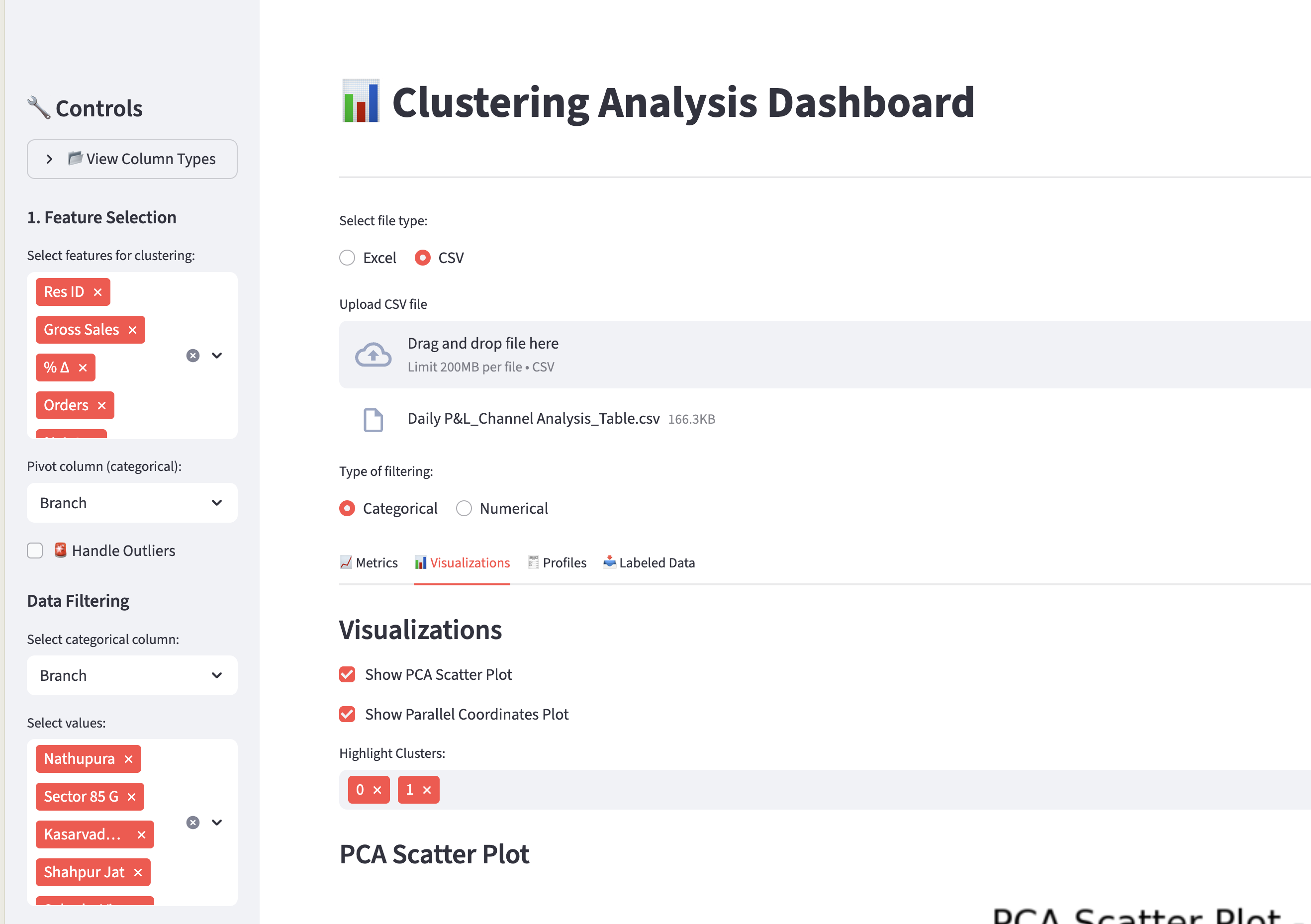Expand the Select values multiselect chevron

217,823
